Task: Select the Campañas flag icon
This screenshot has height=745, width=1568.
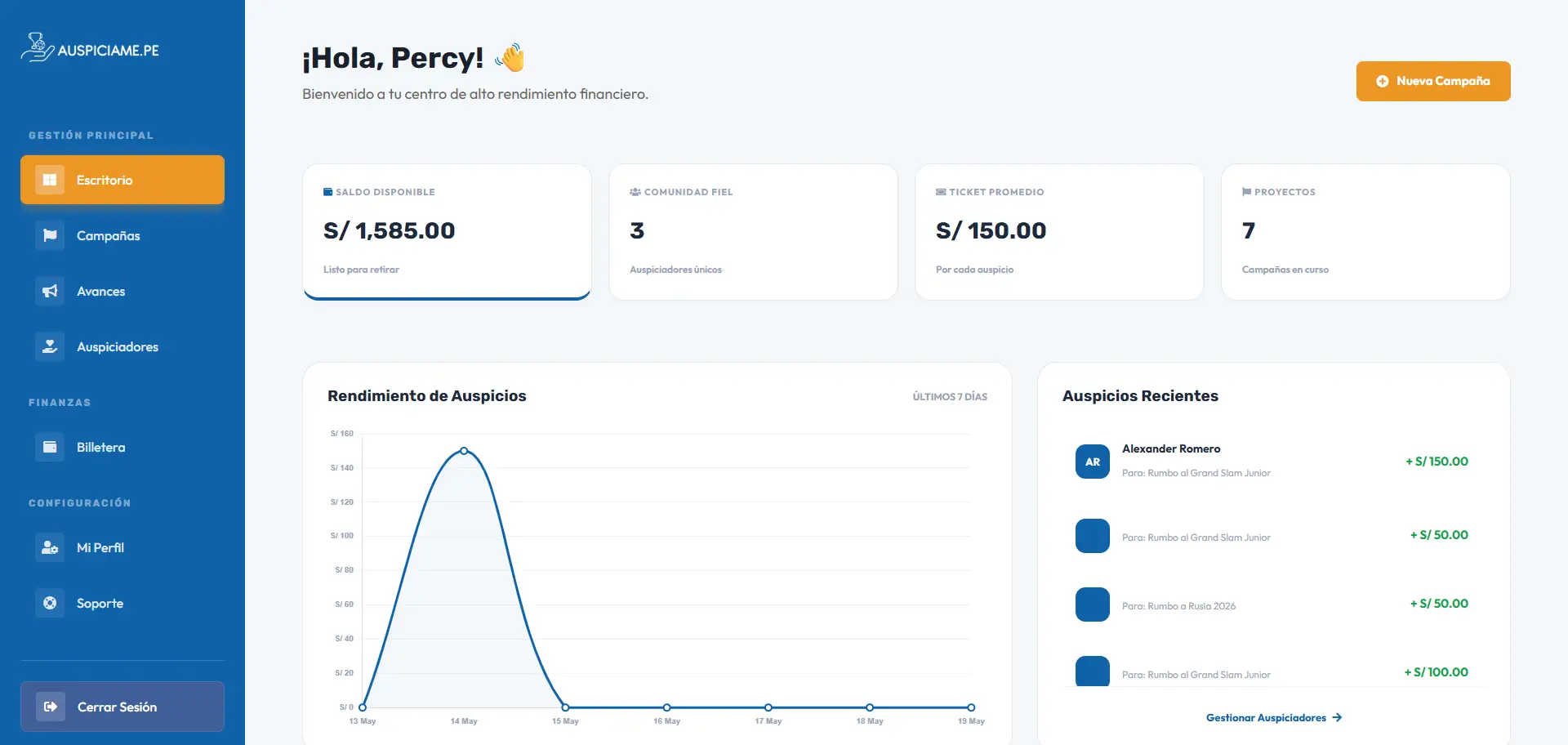Action: pos(50,235)
